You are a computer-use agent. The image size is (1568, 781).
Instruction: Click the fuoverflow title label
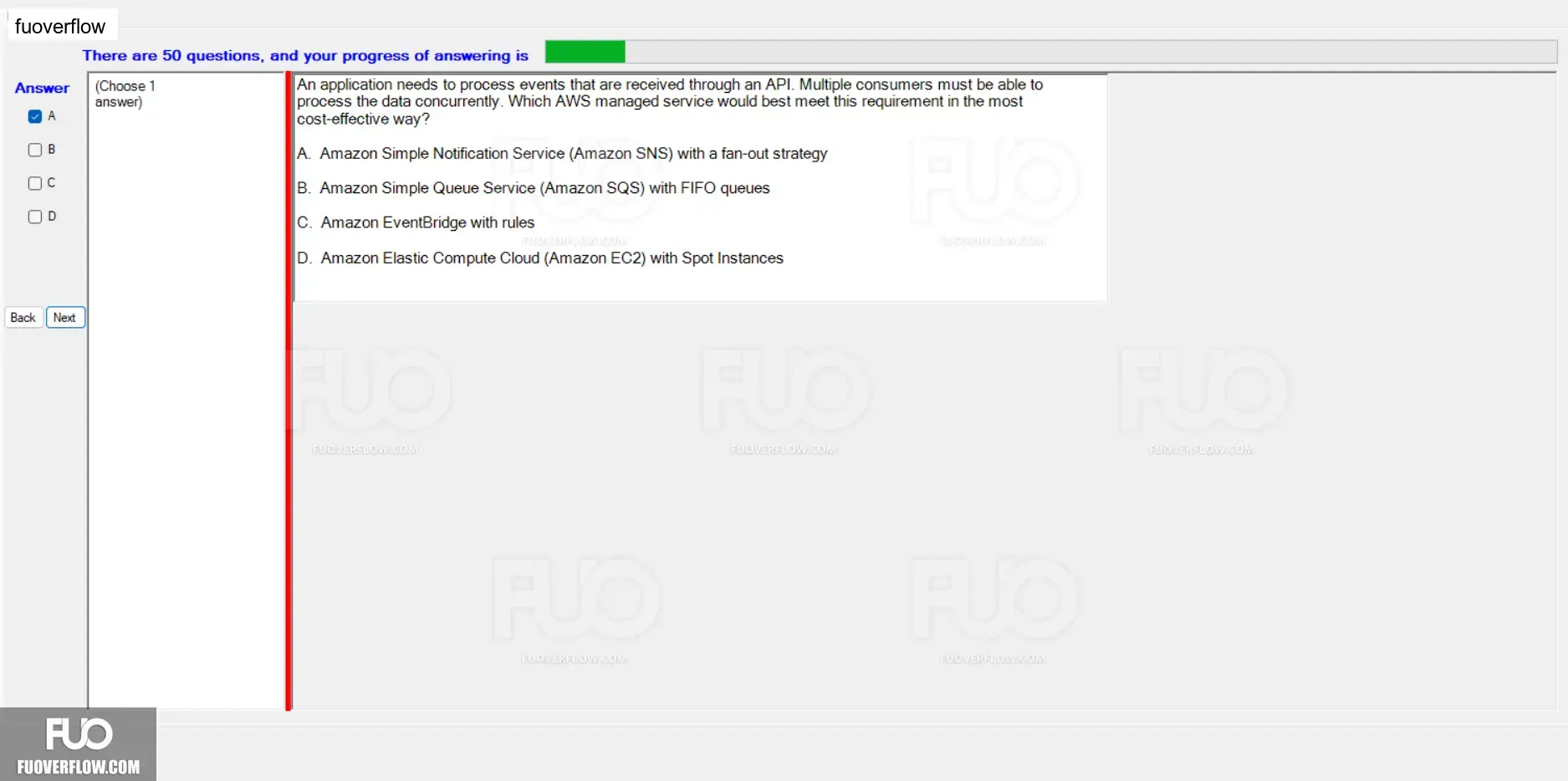click(x=60, y=27)
